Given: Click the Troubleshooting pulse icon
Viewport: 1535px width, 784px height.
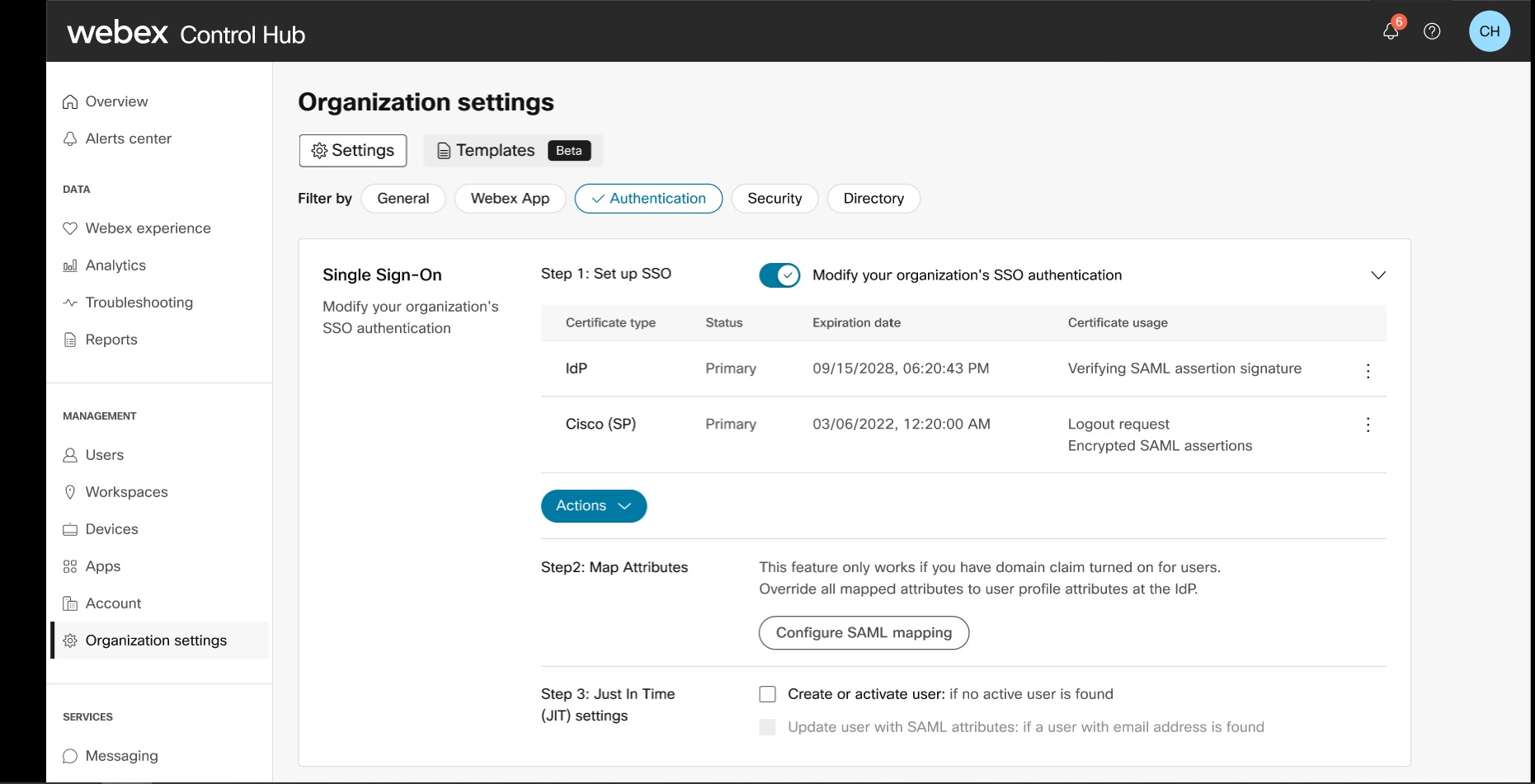Looking at the screenshot, I should [70, 303].
